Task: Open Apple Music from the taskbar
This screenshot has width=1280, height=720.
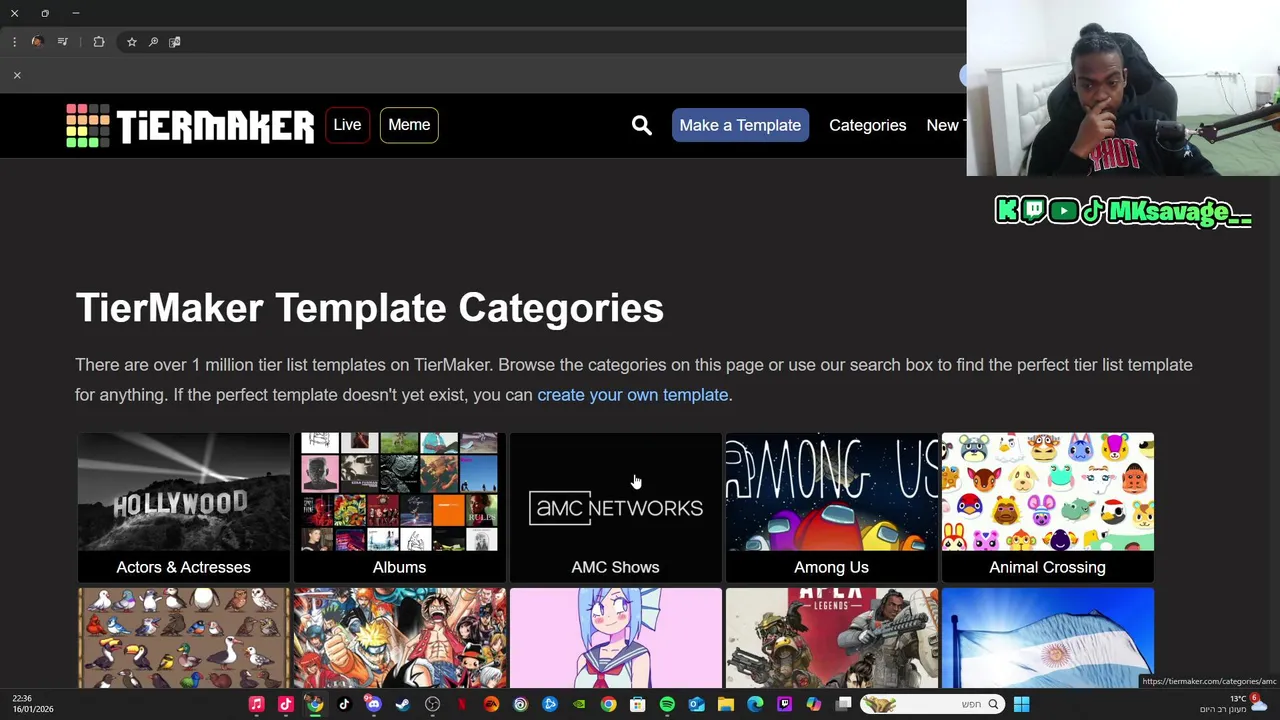Action: click(256, 704)
